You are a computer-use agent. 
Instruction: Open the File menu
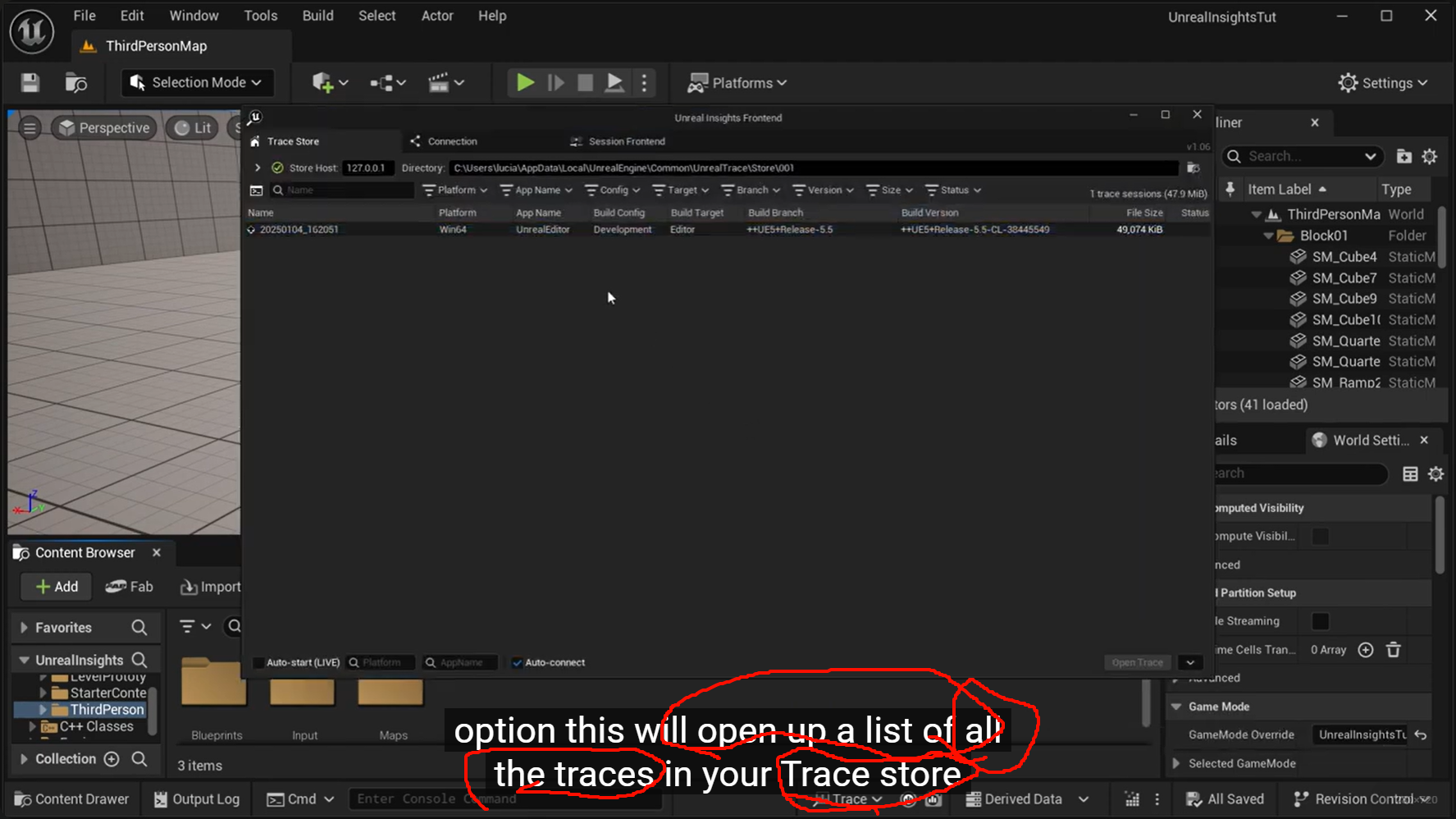pyautogui.click(x=84, y=16)
